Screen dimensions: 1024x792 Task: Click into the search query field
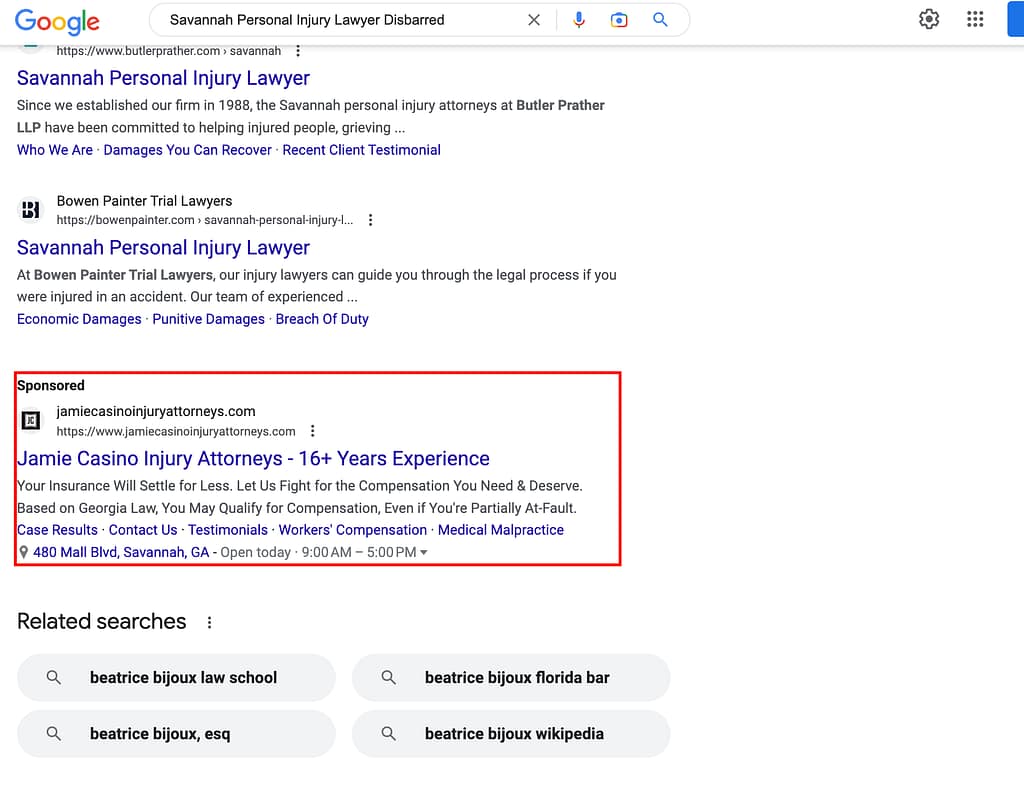307,20
